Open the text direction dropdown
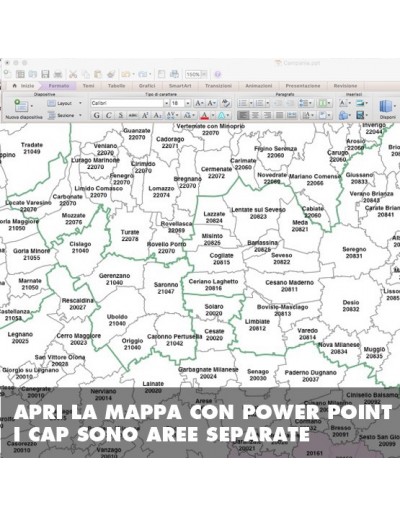Viewport: 400px width, 517px height. [x=307, y=115]
